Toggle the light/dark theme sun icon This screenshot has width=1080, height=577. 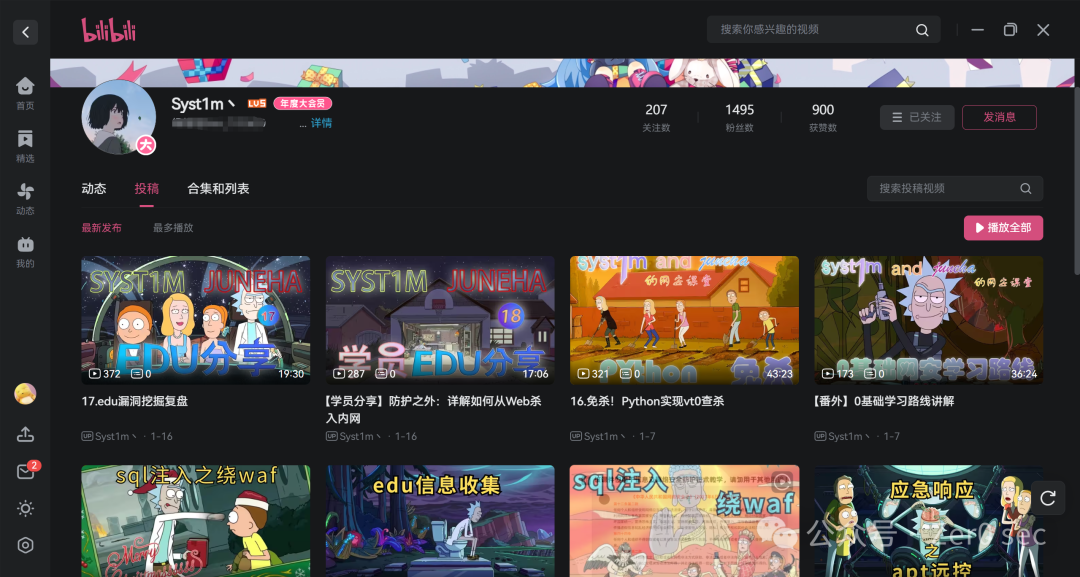(25, 508)
